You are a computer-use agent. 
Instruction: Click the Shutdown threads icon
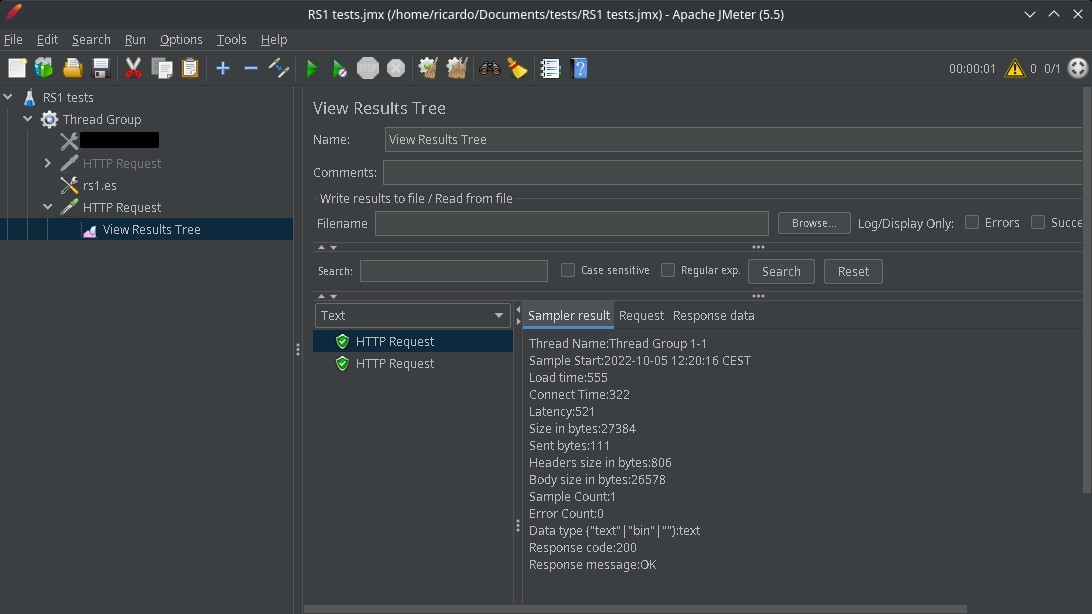(x=396, y=68)
